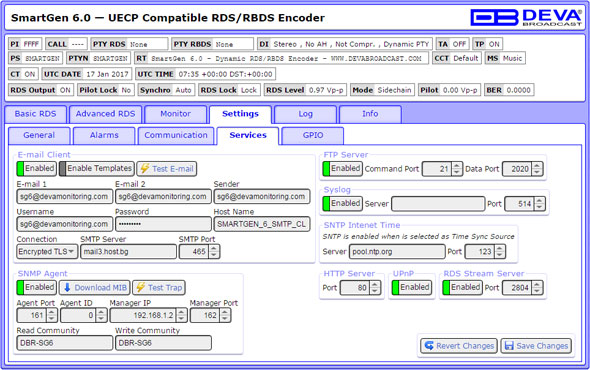Open the Advanced RDS tab

coord(105,114)
